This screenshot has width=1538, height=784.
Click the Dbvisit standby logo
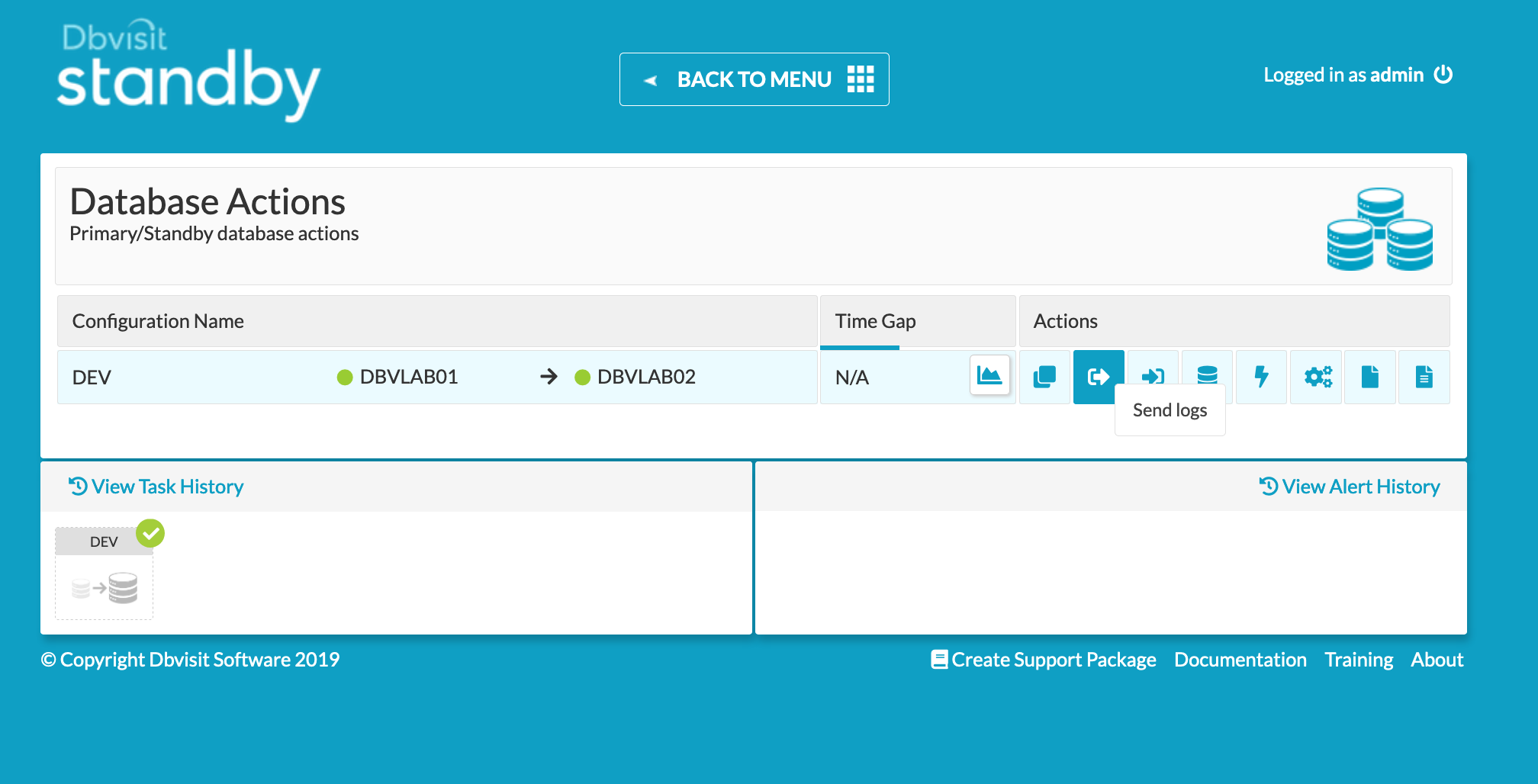tap(188, 71)
